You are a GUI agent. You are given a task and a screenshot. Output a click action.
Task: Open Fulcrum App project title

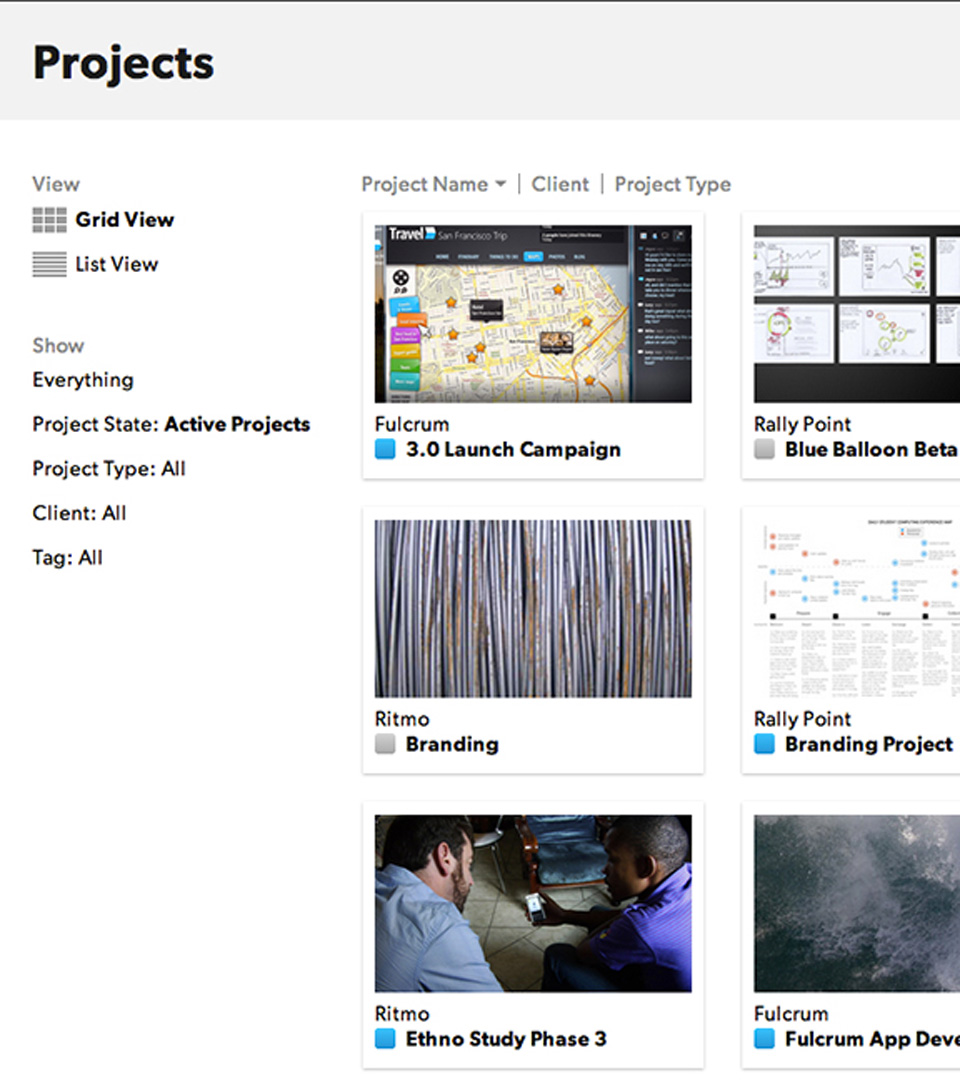(x=873, y=1039)
